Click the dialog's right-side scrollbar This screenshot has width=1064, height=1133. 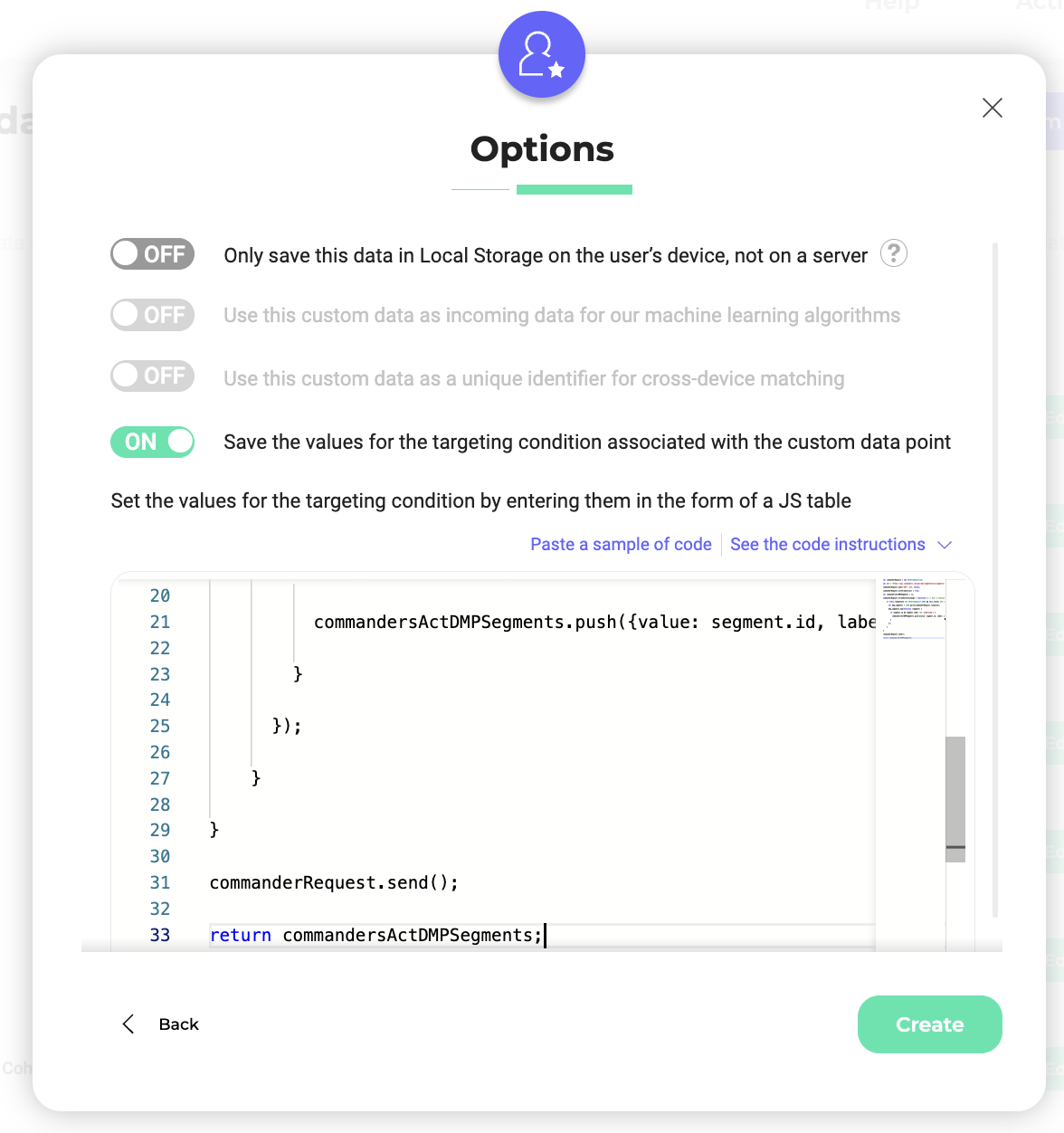click(x=995, y=579)
